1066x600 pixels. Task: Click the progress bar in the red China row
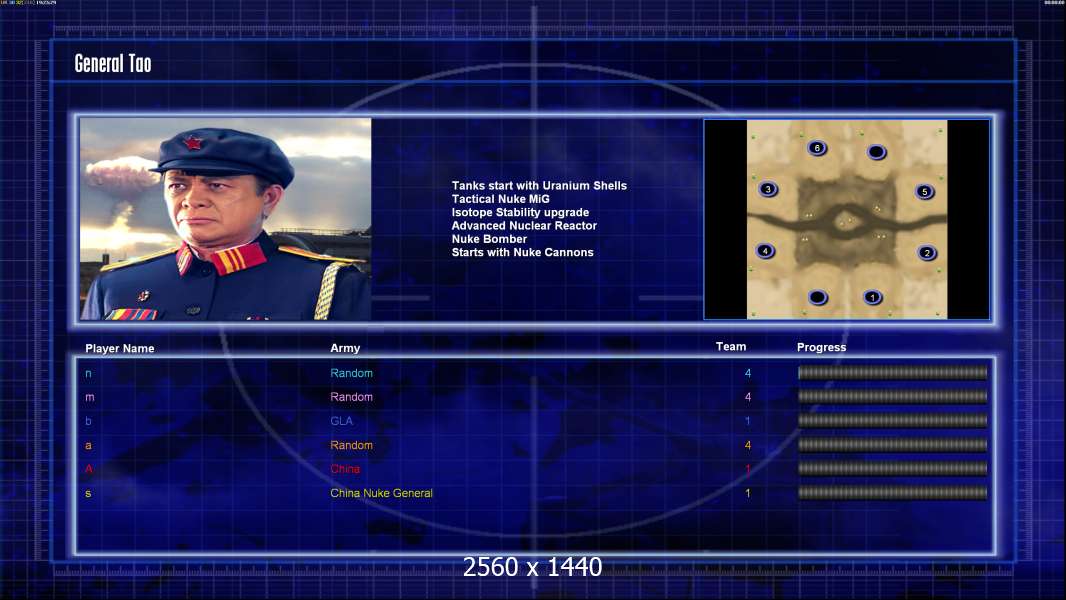pos(893,468)
